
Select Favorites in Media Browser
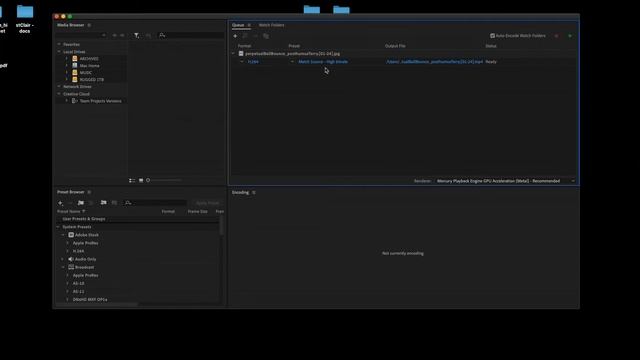pyautogui.click(x=71, y=44)
